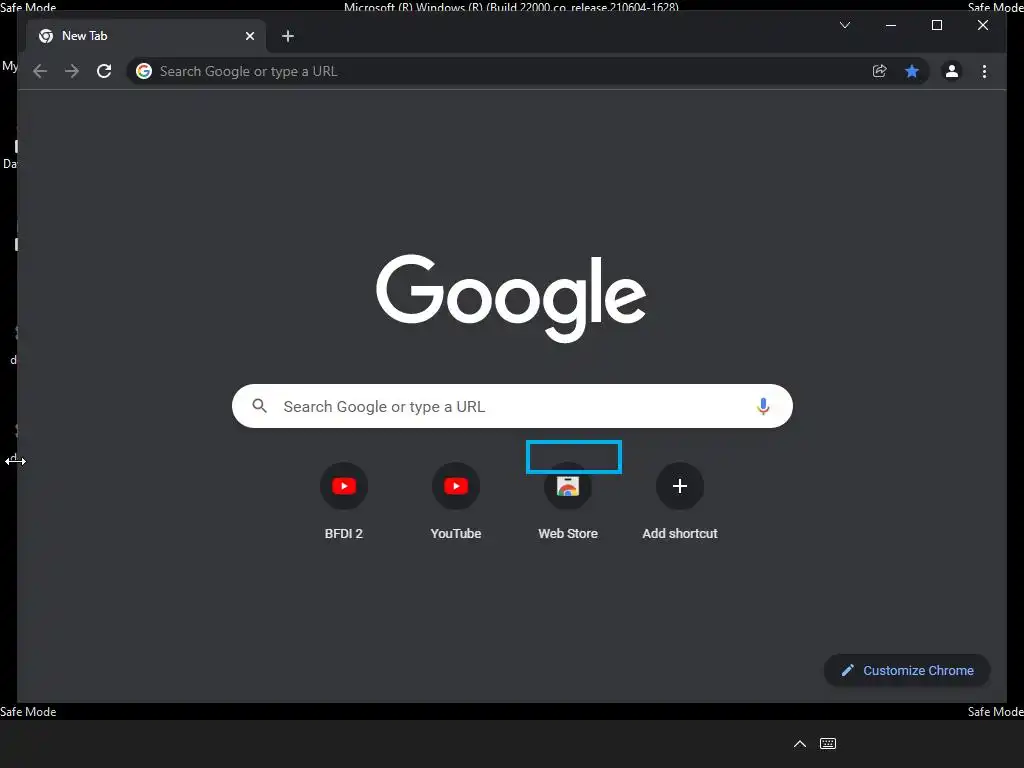Click the Google logo
Screen dimensions: 1024x768
click(511, 298)
